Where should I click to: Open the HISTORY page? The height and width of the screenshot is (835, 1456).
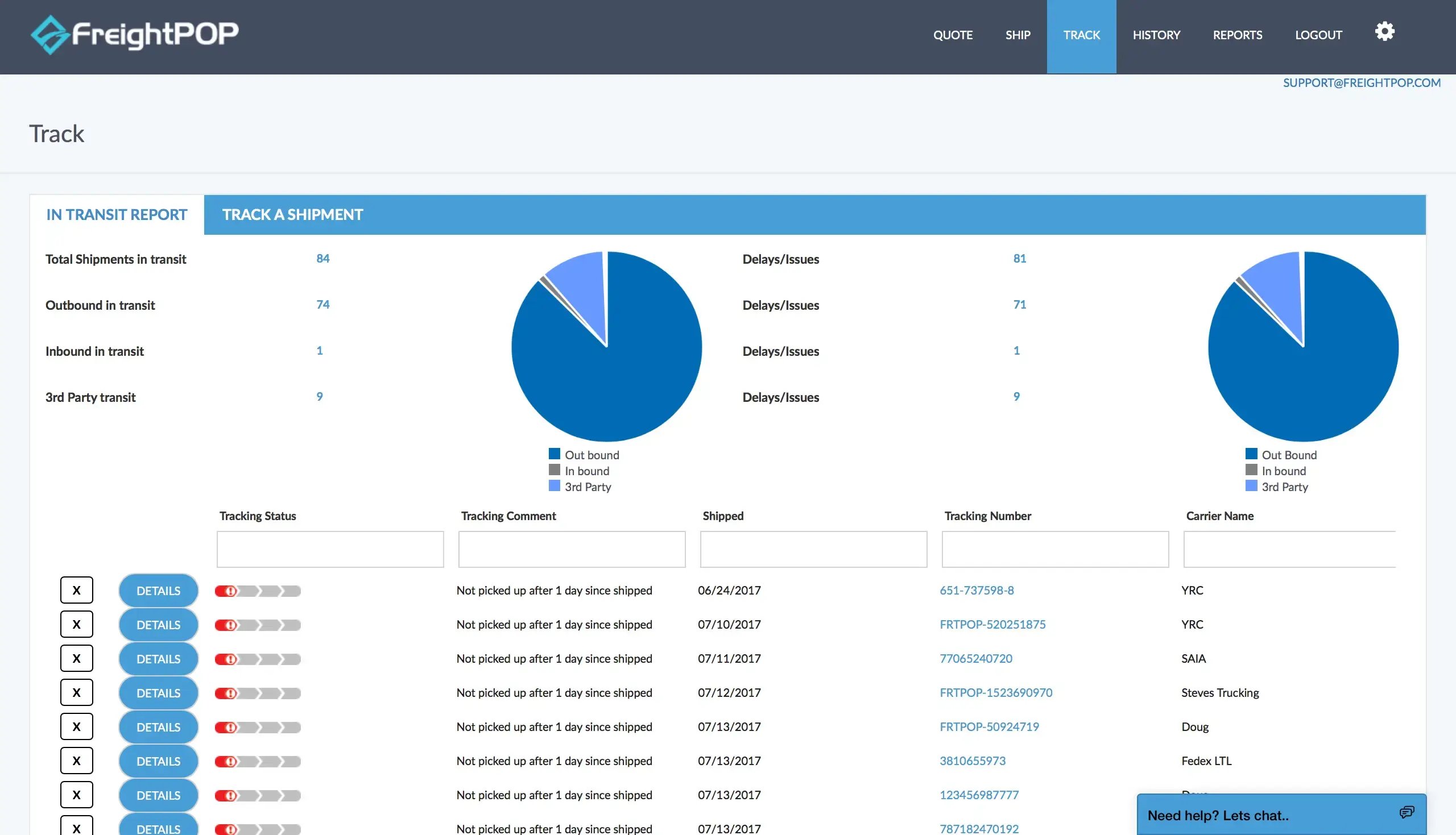(x=1156, y=35)
